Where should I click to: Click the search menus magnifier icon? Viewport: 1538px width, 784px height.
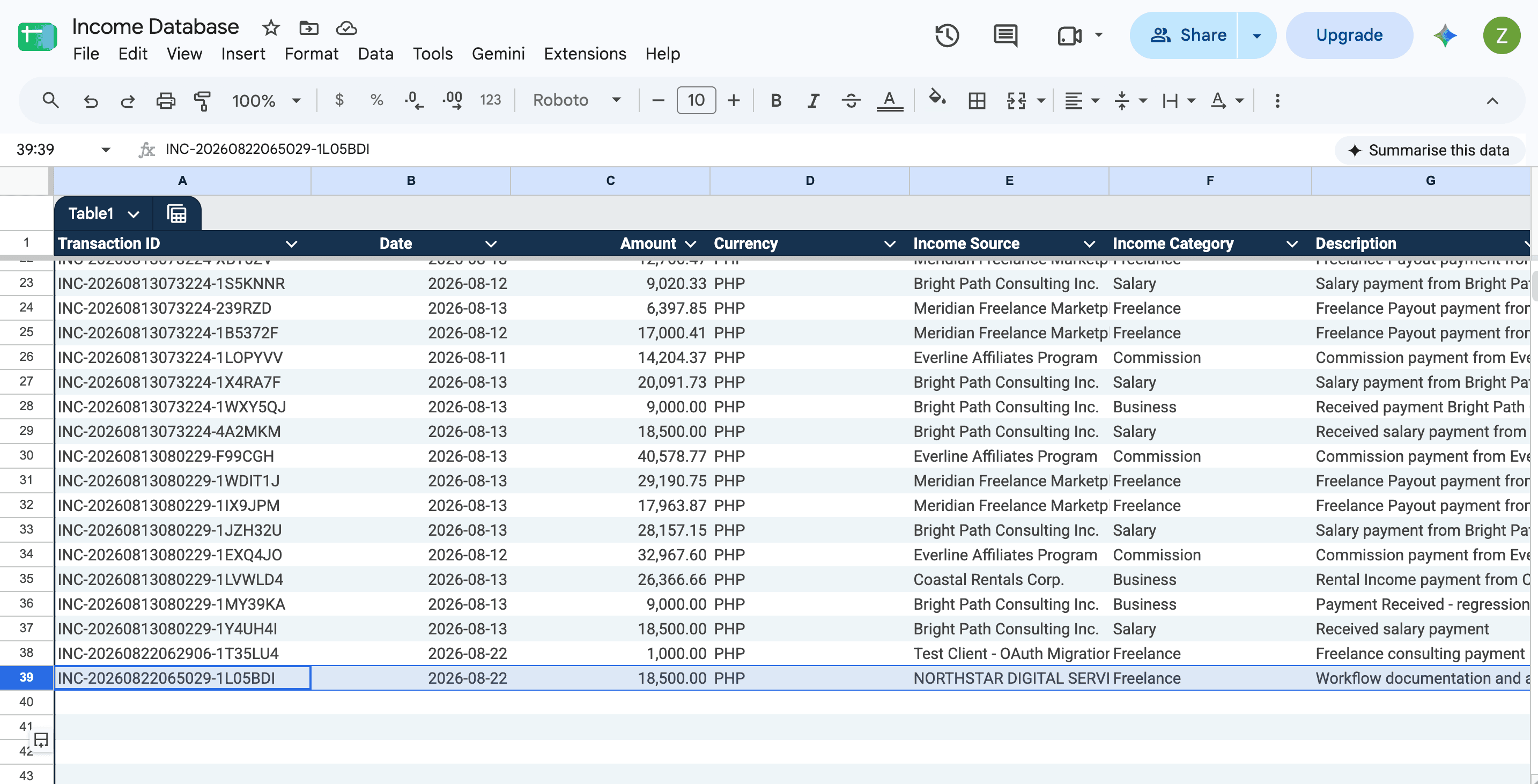coord(51,100)
